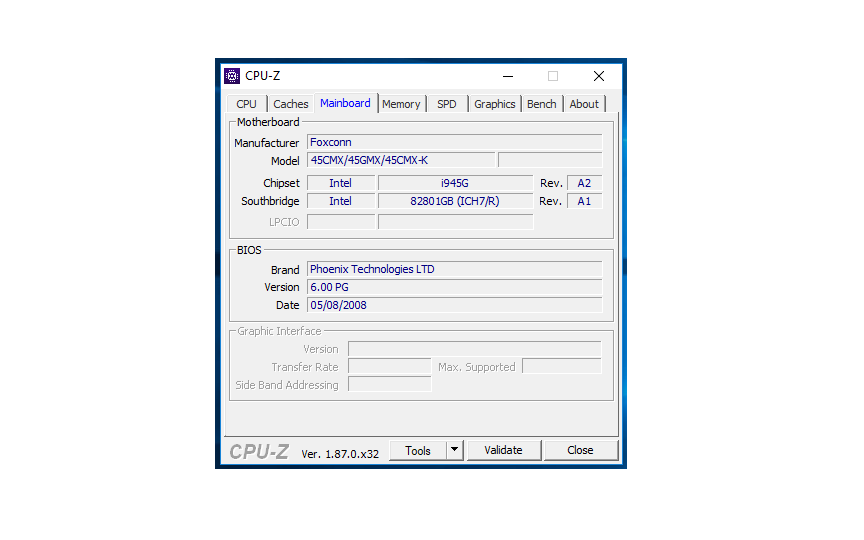
Task: Select the Mainboard tab
Action: [345, 103]
